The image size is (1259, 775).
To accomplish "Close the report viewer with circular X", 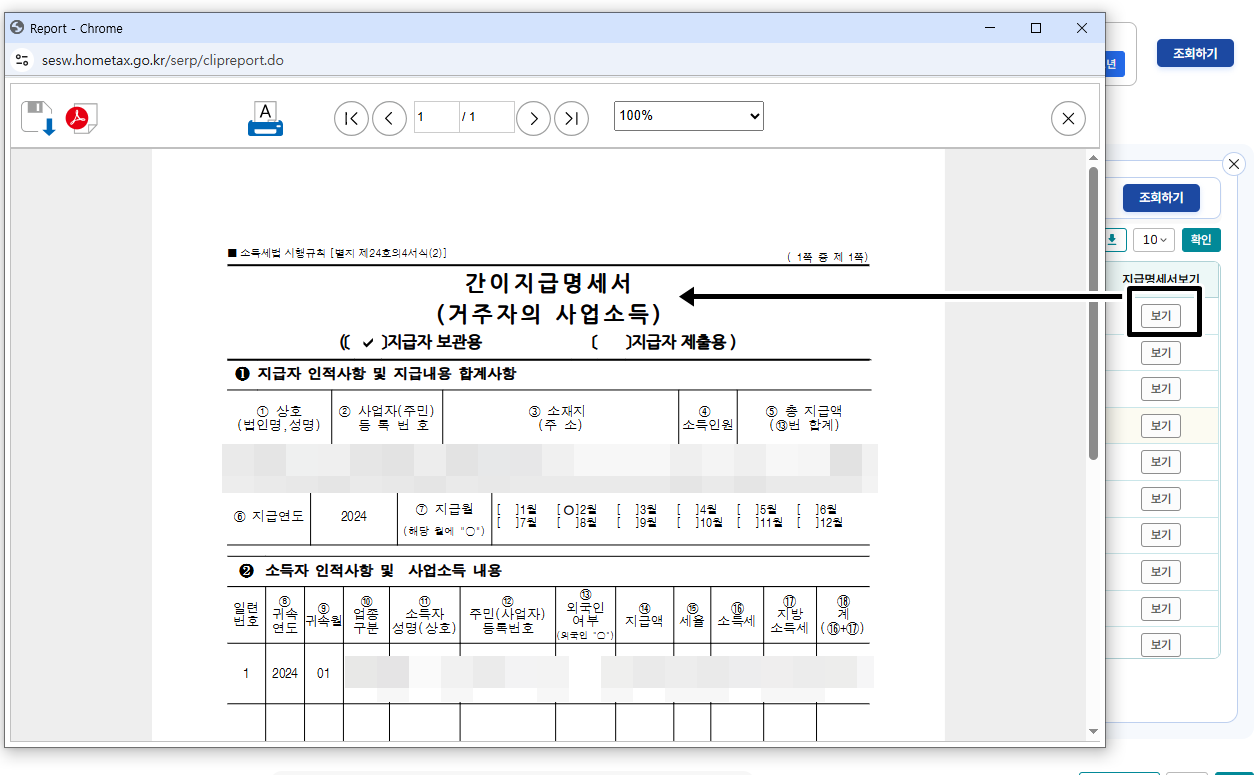I will pyautogui.click(x=1068, y=118).
